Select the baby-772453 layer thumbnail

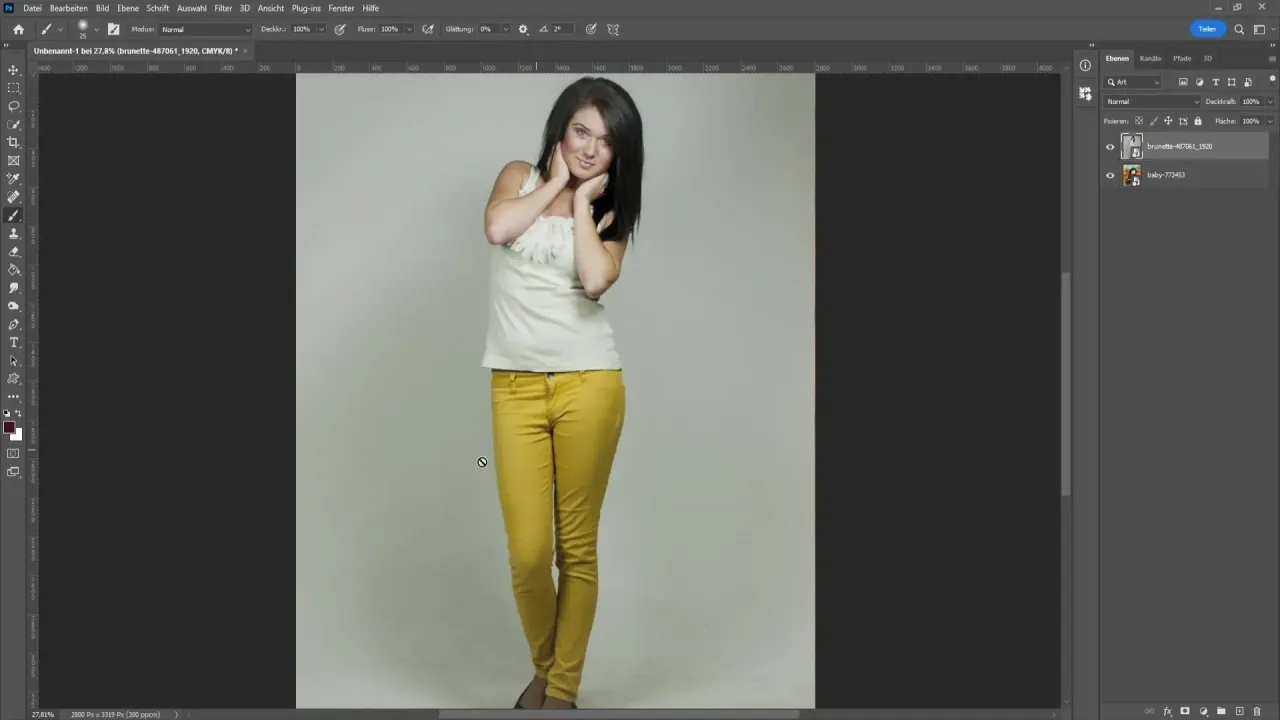click(x=1132, y=175)
